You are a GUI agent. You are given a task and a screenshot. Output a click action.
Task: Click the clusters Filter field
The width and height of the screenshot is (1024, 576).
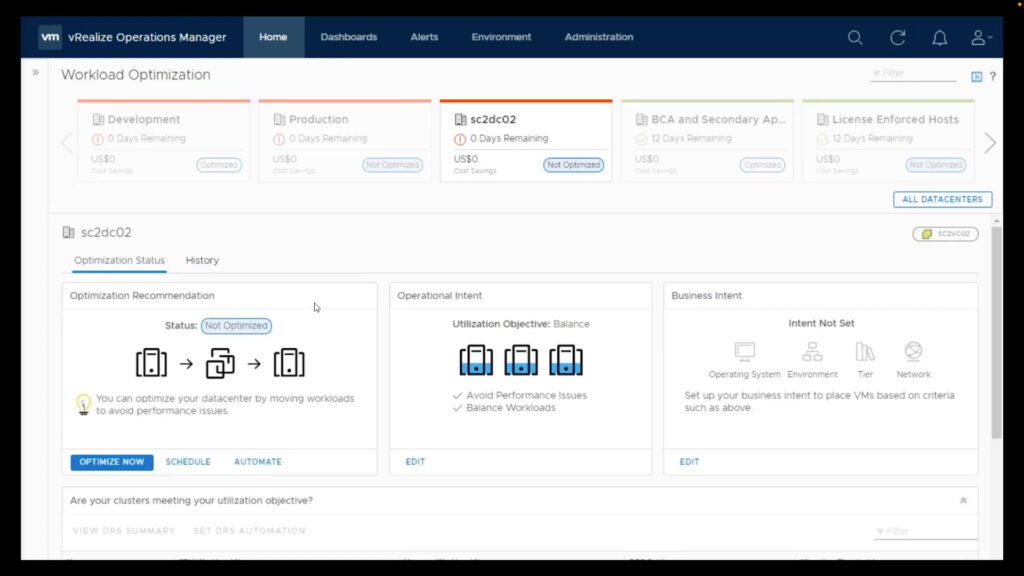[x=925, y=532]
